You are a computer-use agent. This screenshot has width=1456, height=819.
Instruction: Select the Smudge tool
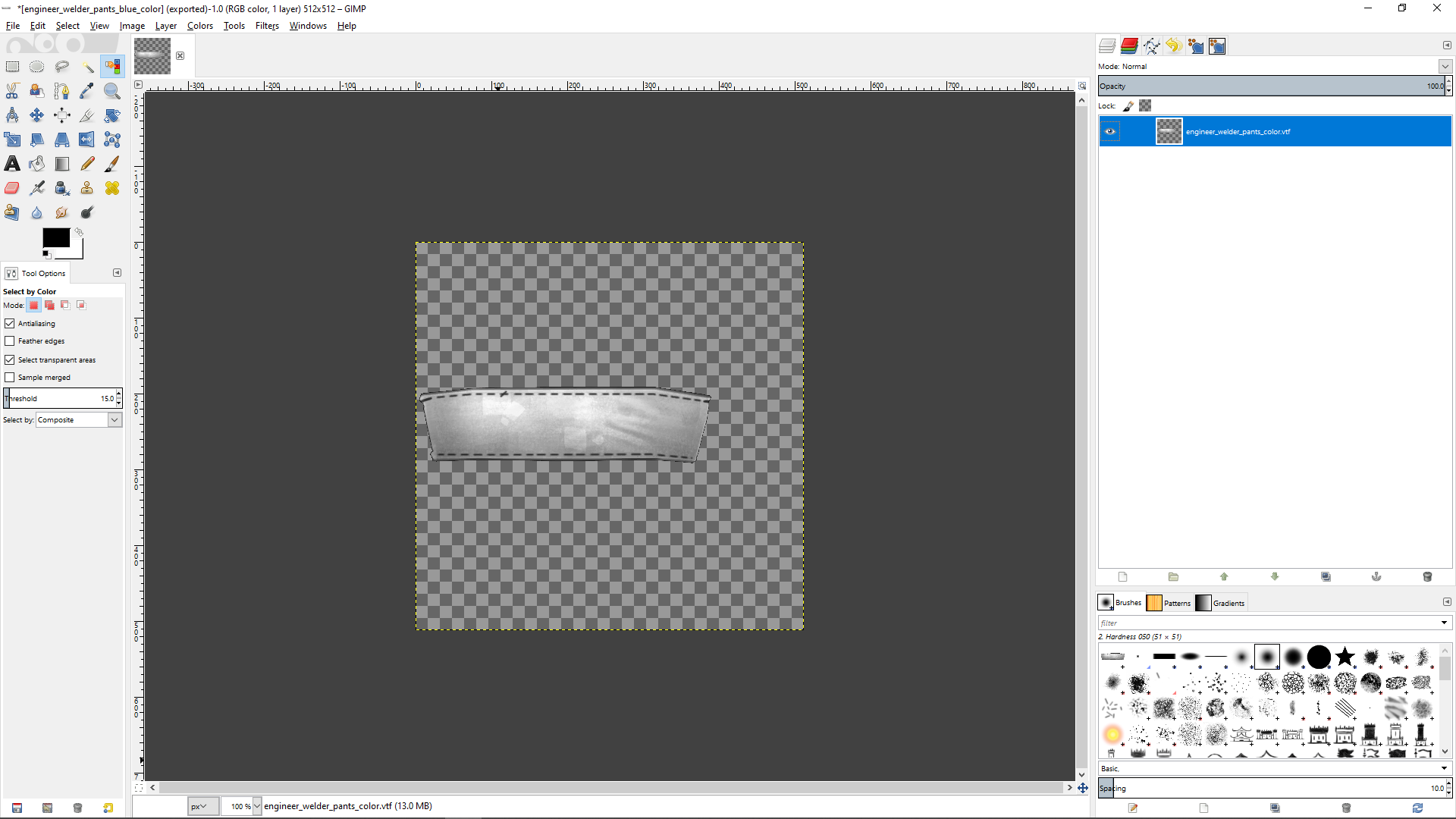(x=62, y=212)
